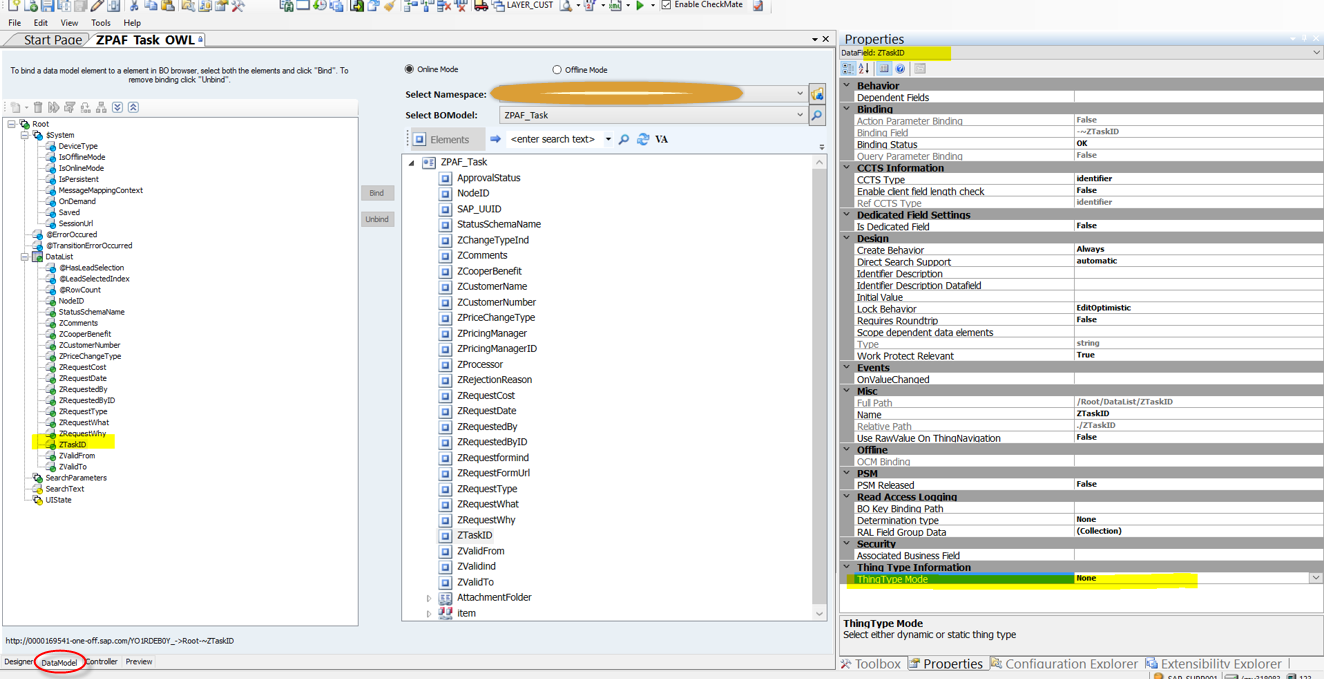Open the DataField ZTaskID object selector dropdown
Viewport: 1330px width, 679px height.
click(x=1315, y=53)
